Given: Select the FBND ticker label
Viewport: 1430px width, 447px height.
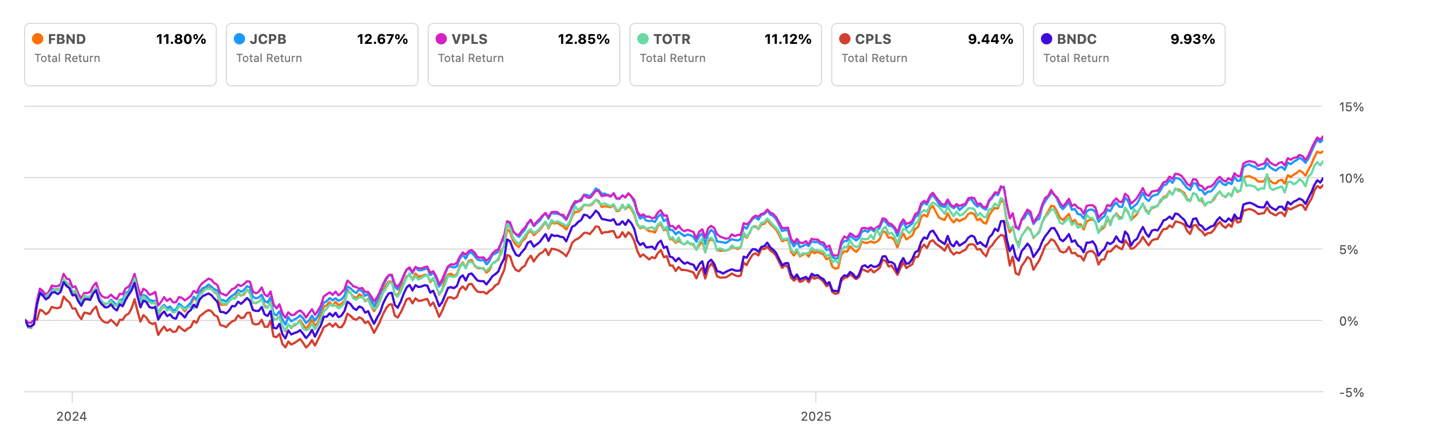Looking at the screenshot, I should click(67, 39).
